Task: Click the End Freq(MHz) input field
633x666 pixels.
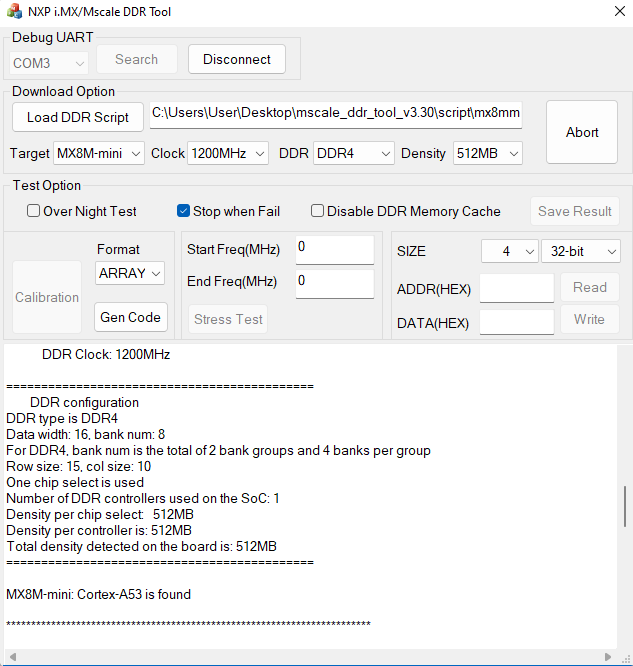Action: 335,284
